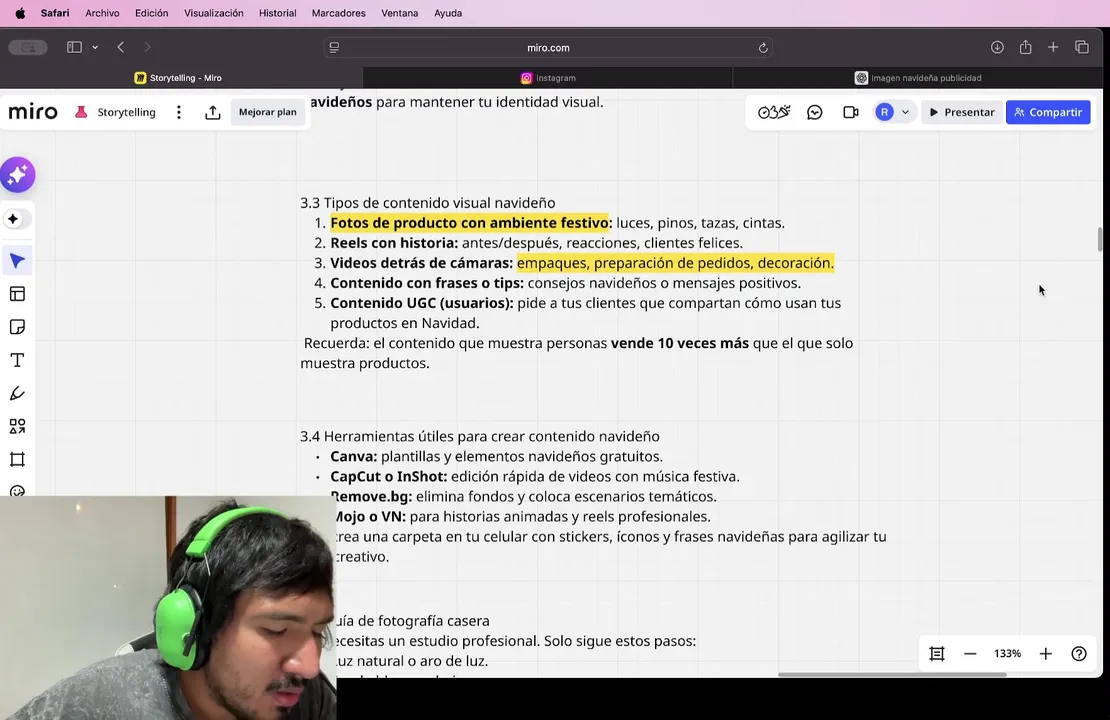Expand the collaborators dropdown chevron
1110x720 pixels.
(x=905, y=112)
